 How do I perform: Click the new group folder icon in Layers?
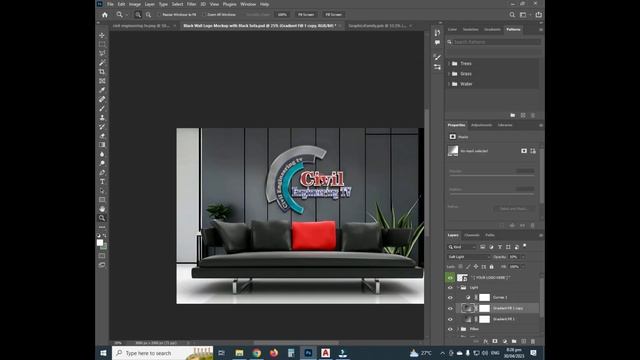coord(514,341)
